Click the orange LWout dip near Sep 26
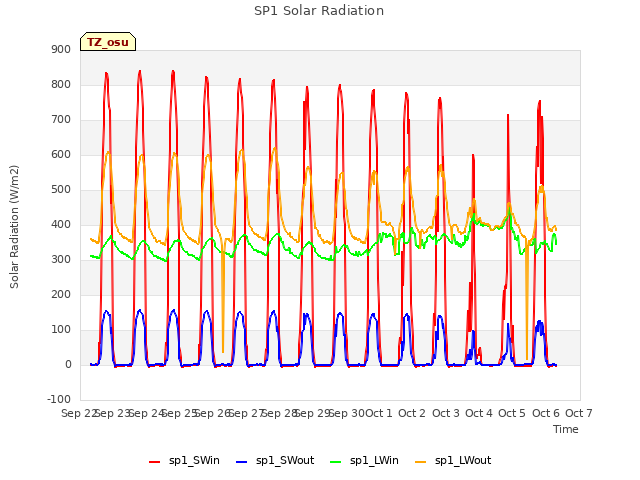This screenshot has height=480, width=640. point(223,298)
